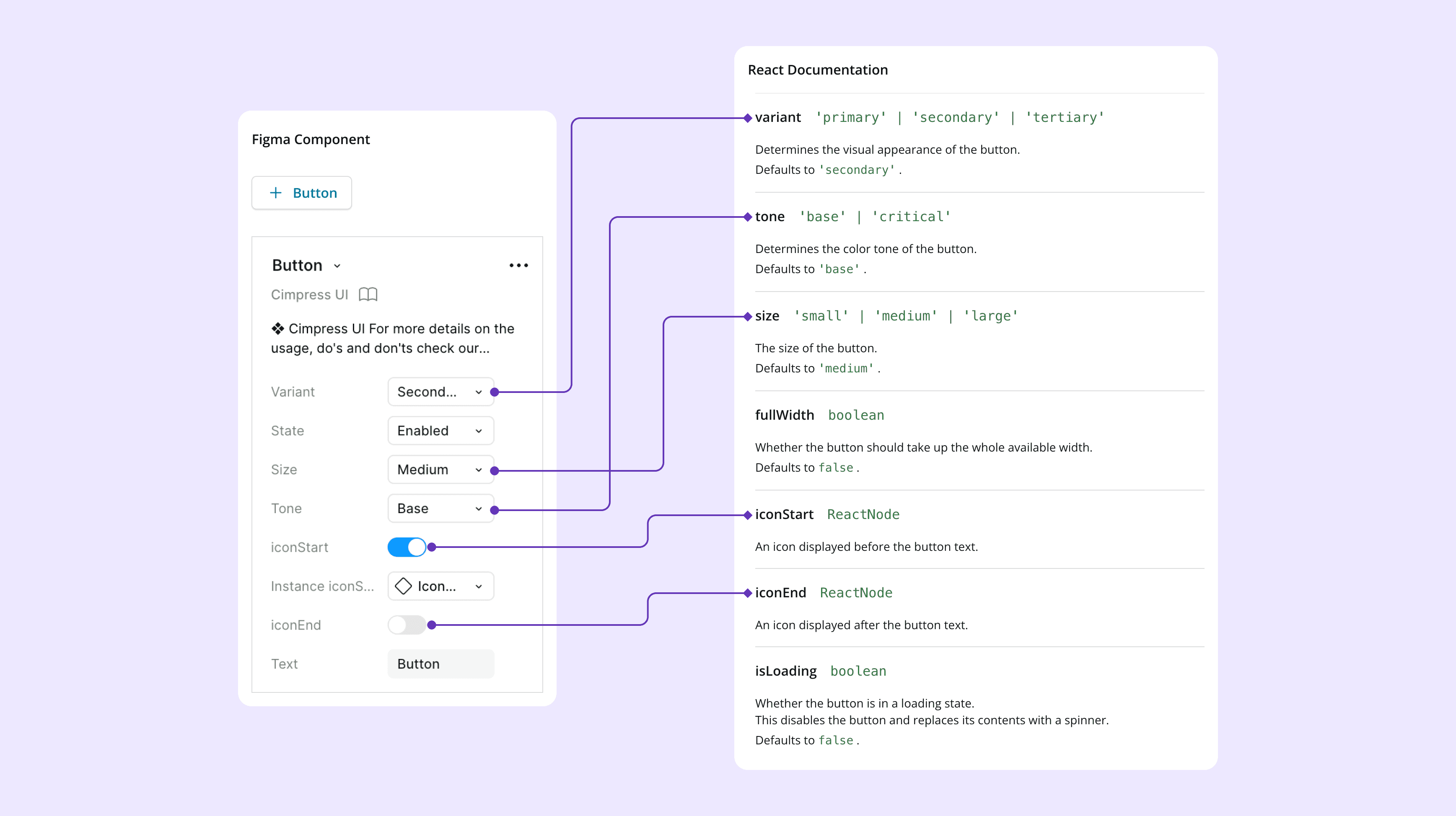Click the three-dot more options icon
This screenshot has width=1456, height=816.
(x=518, y=265)
